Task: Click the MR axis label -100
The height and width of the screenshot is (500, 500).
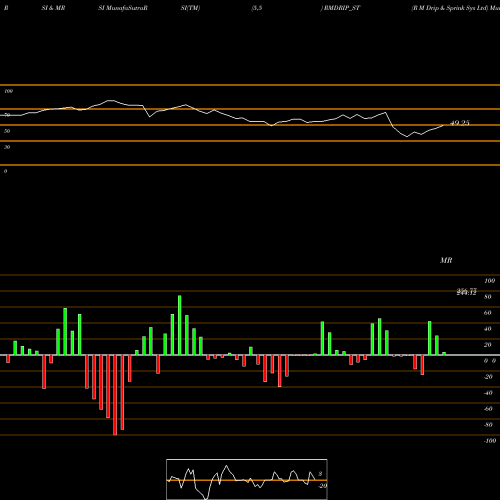Action: (x=490, y=441)
